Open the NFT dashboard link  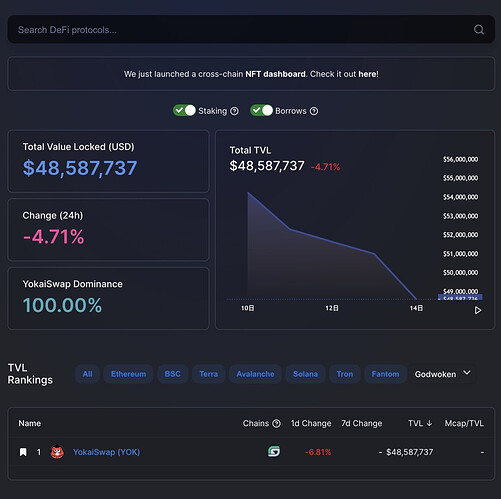click(275, 74)
